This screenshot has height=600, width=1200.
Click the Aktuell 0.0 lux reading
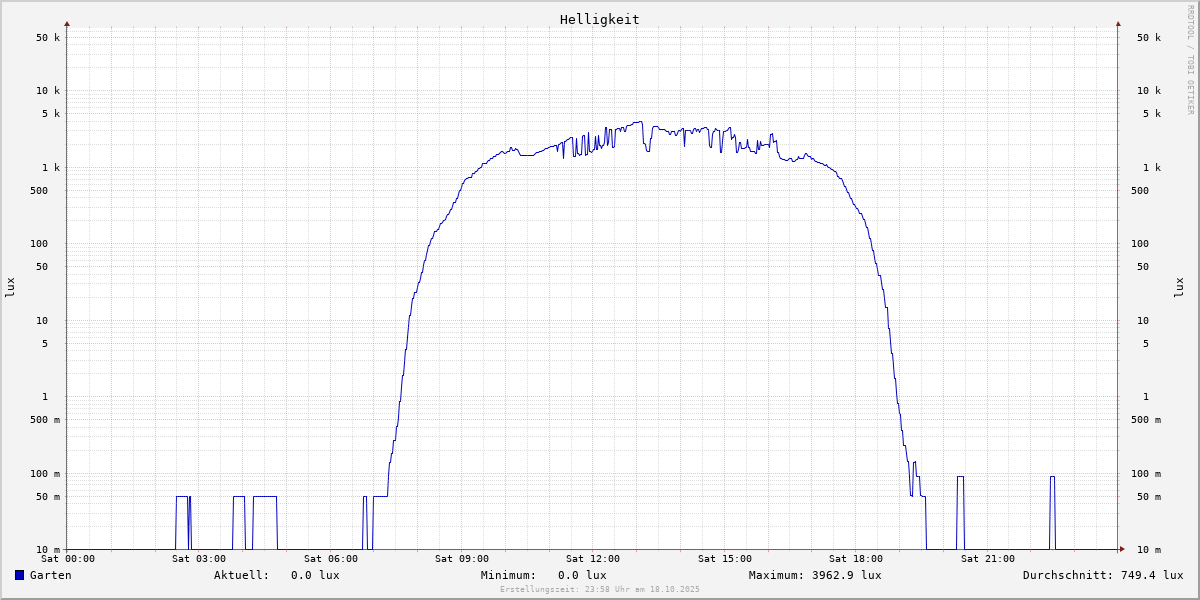[276, 575]
